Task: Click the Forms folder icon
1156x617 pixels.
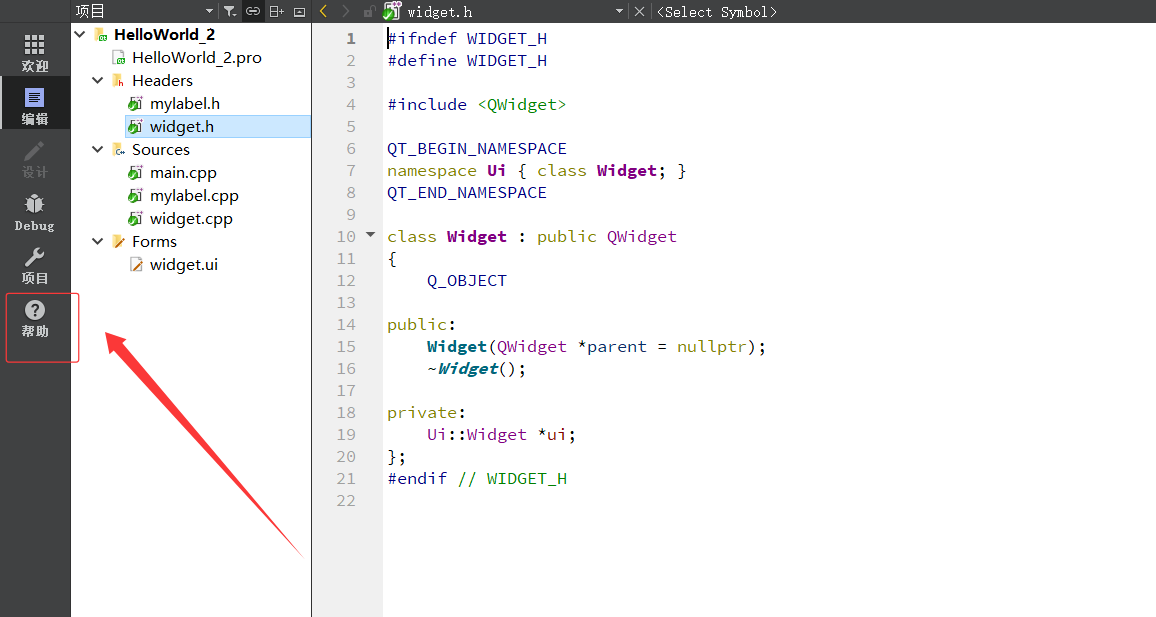Action: [119, 241]
